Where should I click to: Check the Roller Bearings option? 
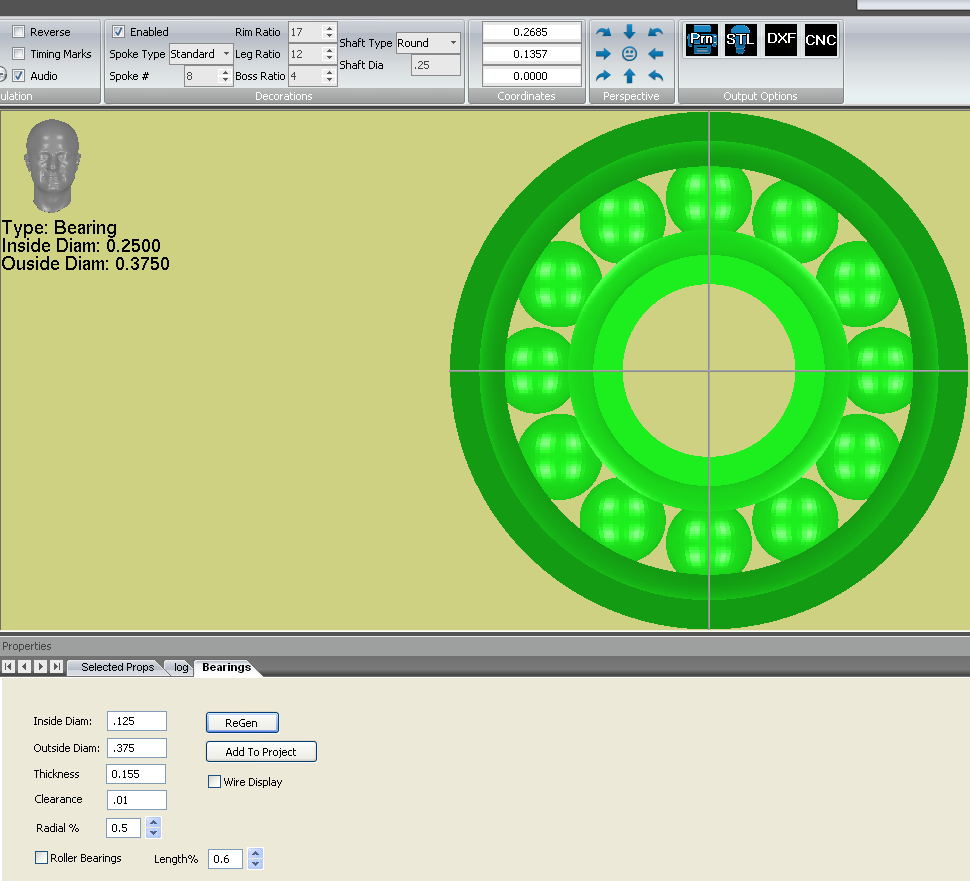42,858
